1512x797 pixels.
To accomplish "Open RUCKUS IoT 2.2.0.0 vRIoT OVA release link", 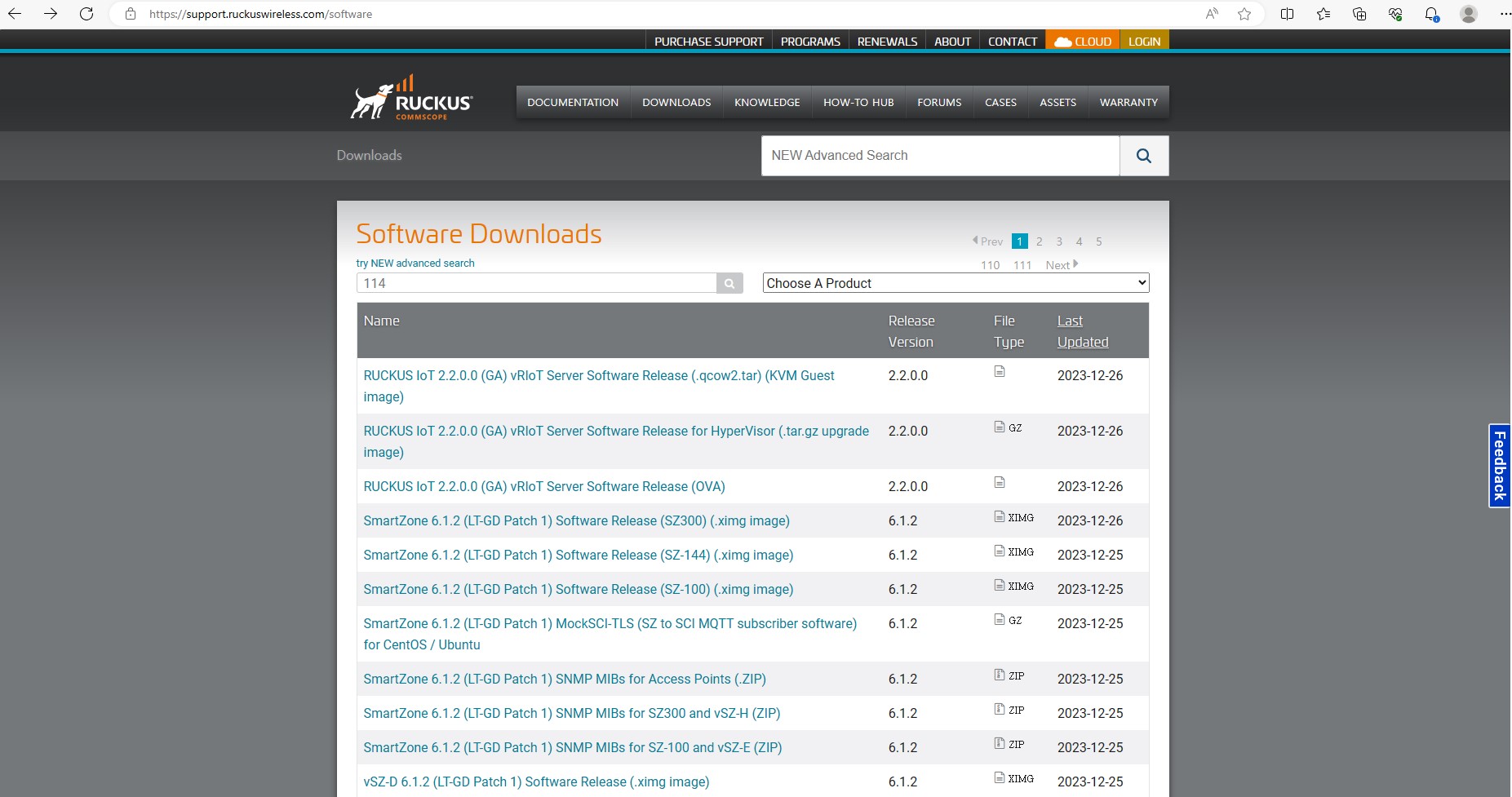I will coord(544,486).
